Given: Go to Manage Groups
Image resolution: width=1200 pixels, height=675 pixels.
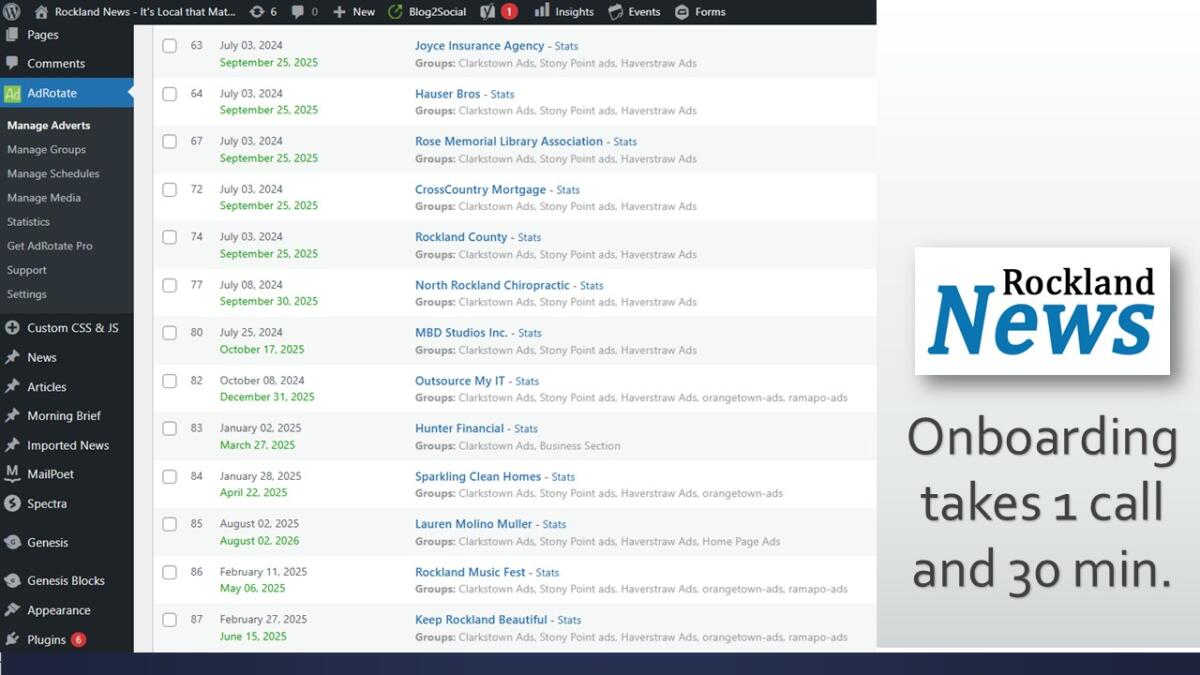Looking at the screenshot, I should pos(46,150).
